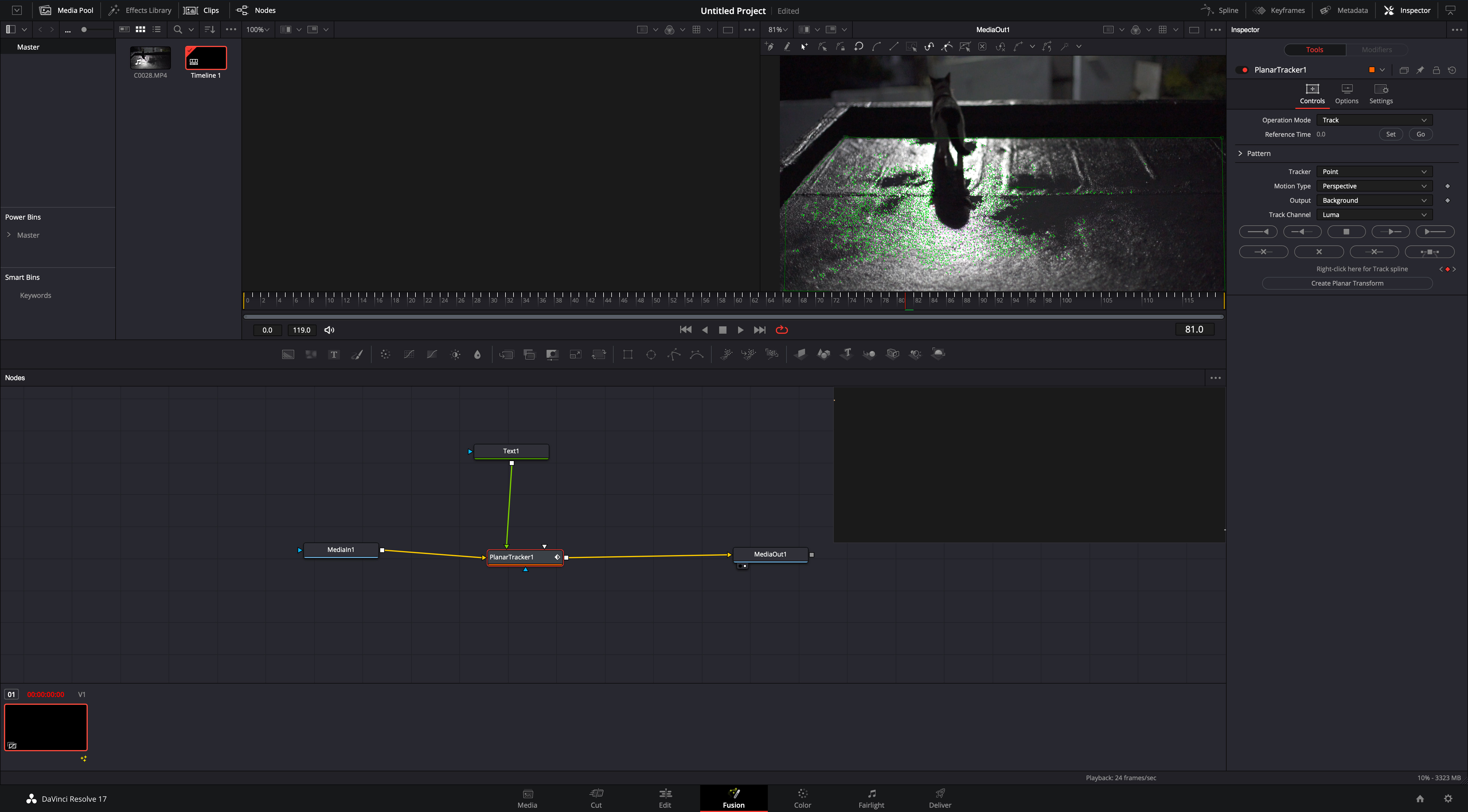Screen dimensions: 1468x812
Task: Add an Image Plane 3D node
Action: [x=801, y=354]
